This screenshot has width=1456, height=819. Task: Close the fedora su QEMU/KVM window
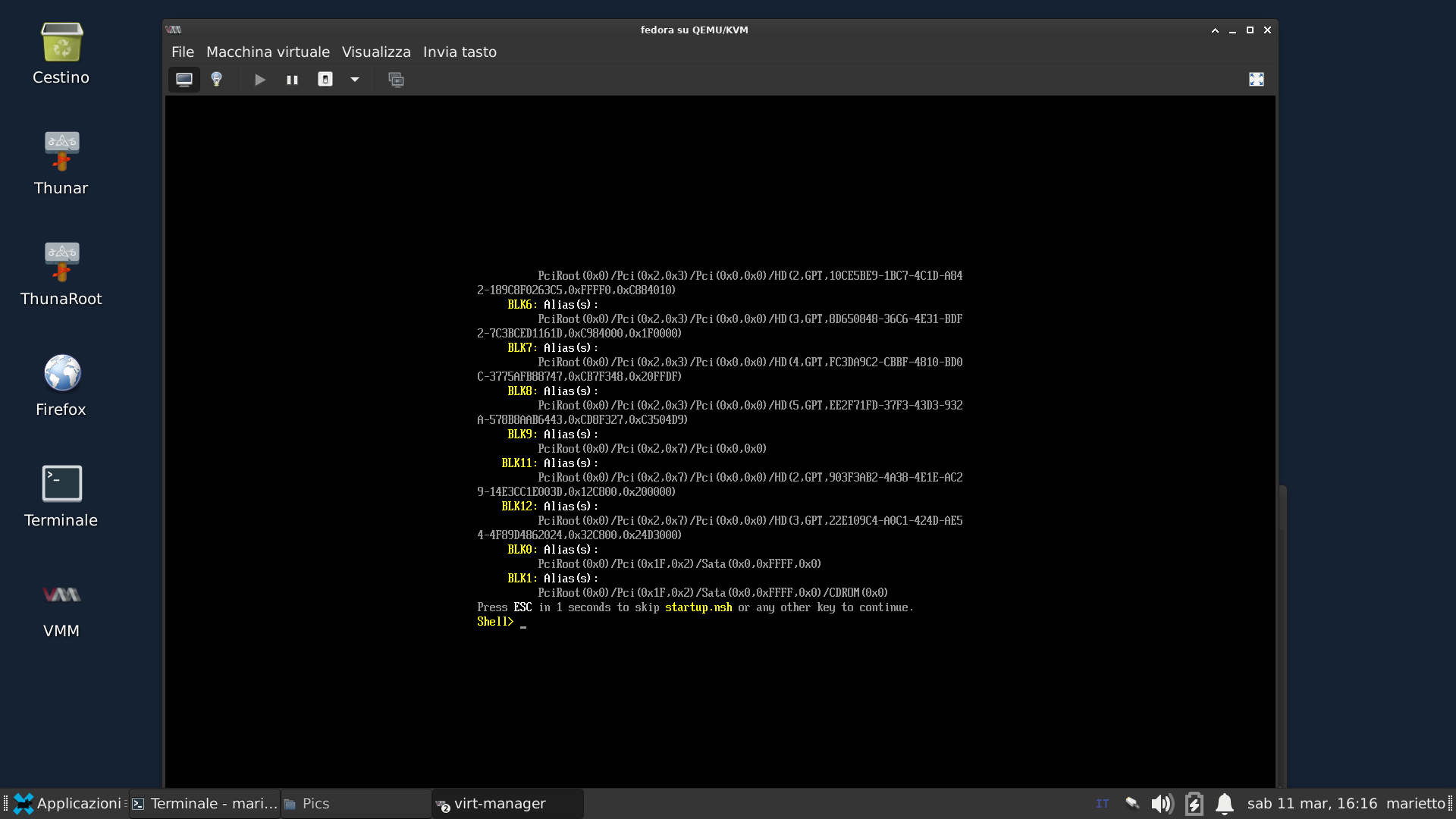point(1267,30)
